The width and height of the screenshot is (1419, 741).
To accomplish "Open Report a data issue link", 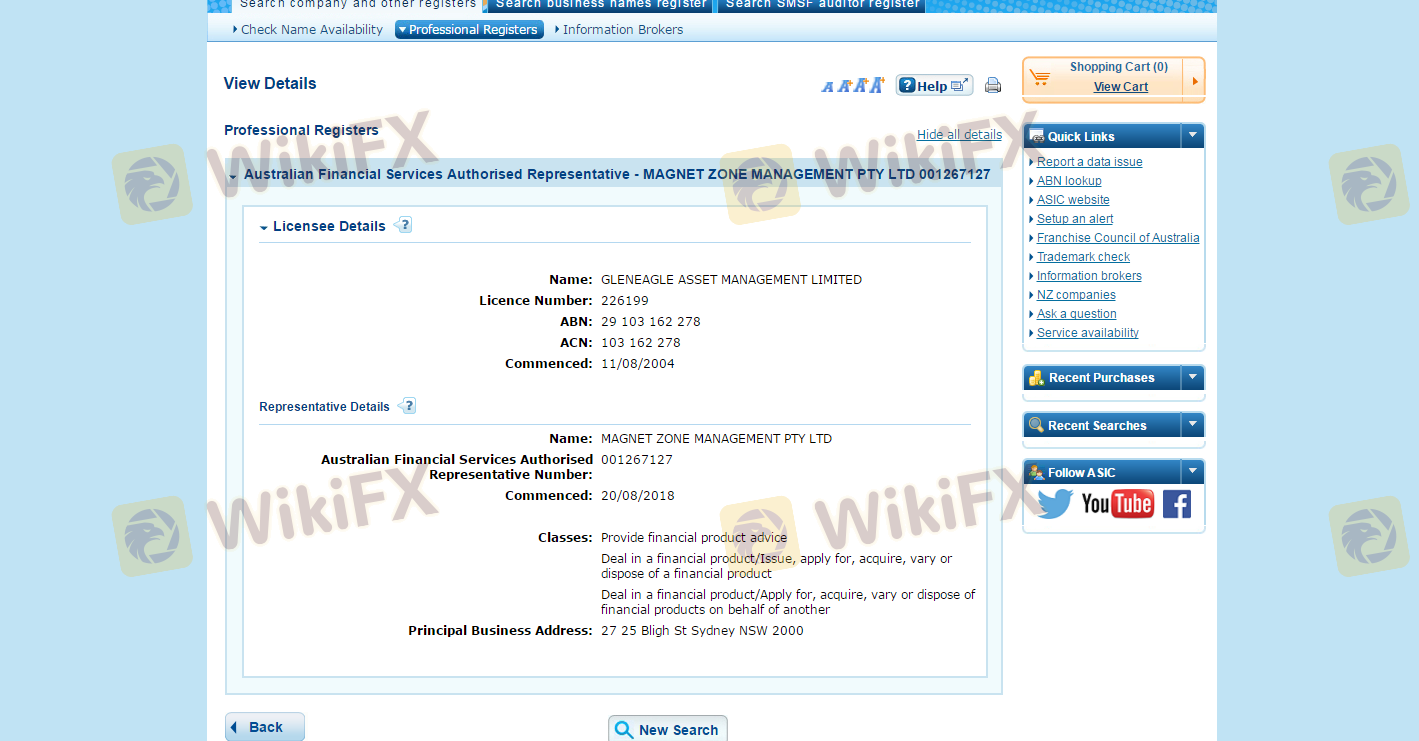I will tap(1089, 162).
